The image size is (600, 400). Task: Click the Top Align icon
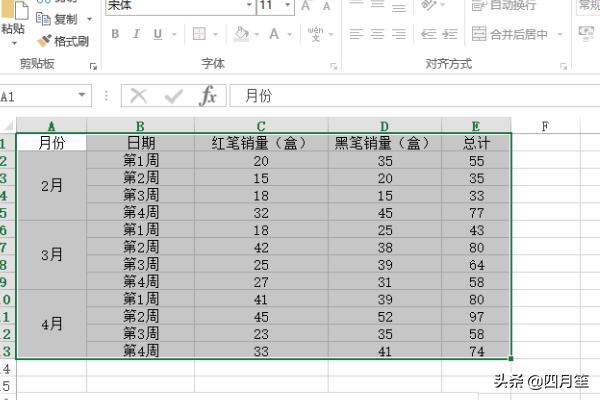[356, 4]
